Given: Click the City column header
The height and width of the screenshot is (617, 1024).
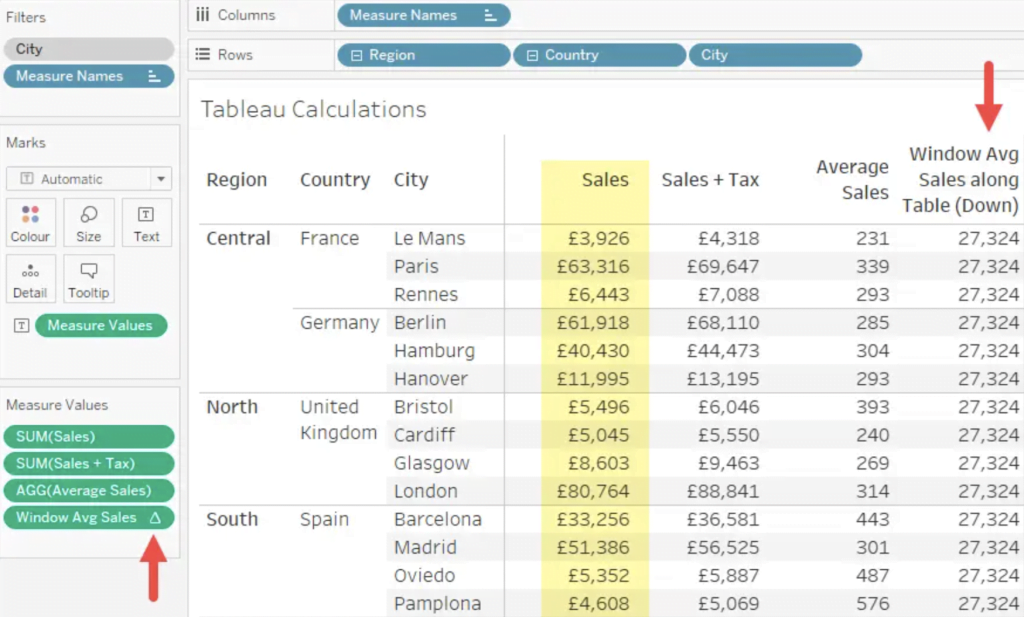Looking at the screenshot, I should point(411,180).
